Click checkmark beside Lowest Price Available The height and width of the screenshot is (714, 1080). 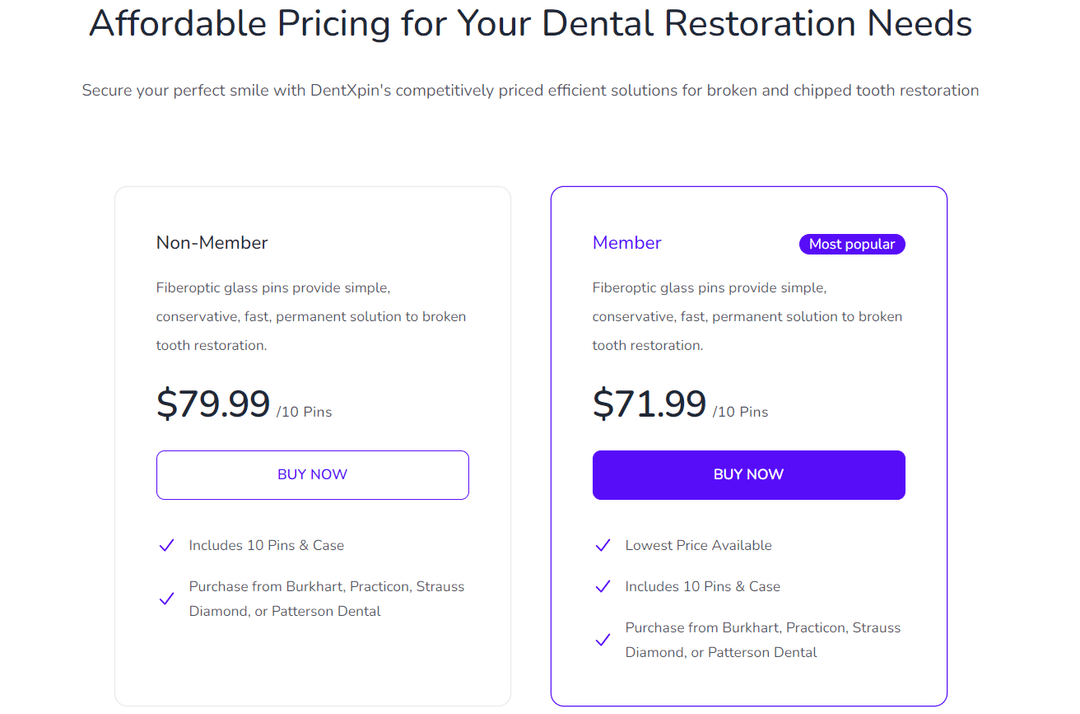602,545
